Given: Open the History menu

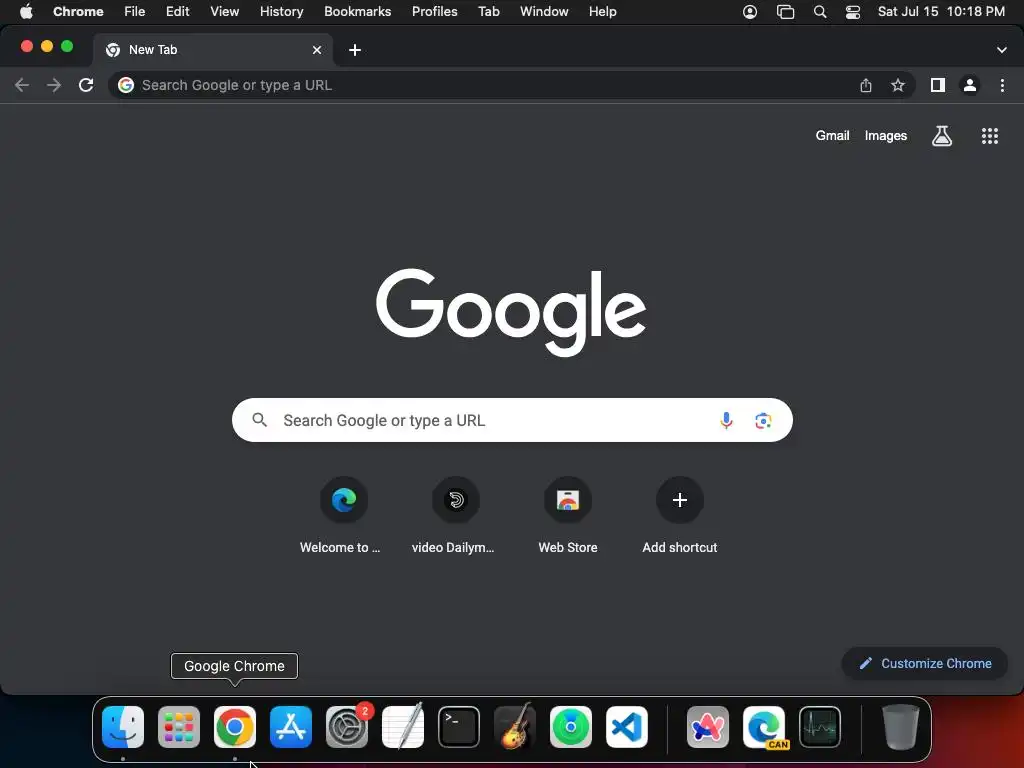Looking at the screenshot, I should tap(281, 12).
